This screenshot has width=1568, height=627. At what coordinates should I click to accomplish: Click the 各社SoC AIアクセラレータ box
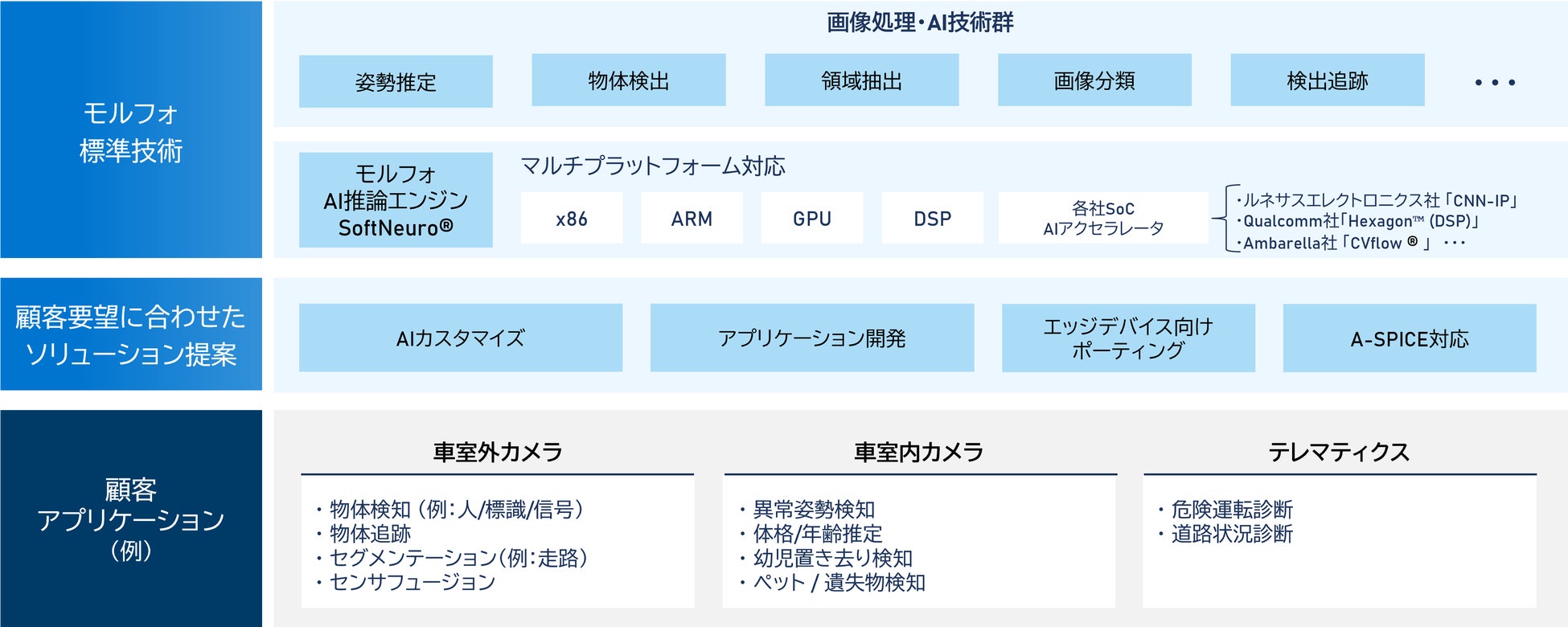[x=1102, y=218]
